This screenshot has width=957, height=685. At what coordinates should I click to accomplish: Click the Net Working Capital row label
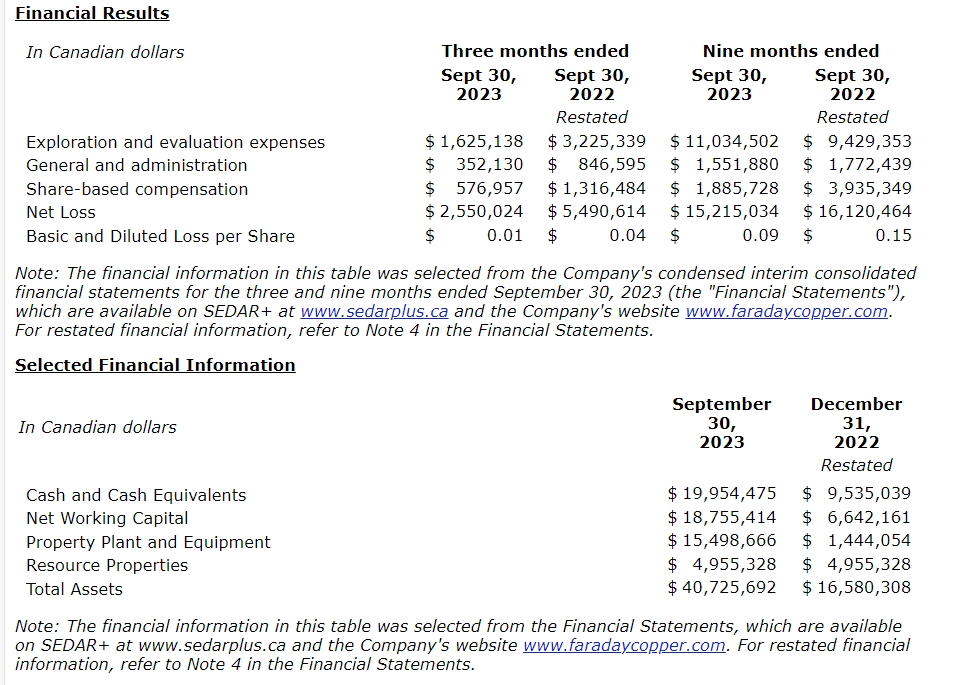[x=107, y=518]
